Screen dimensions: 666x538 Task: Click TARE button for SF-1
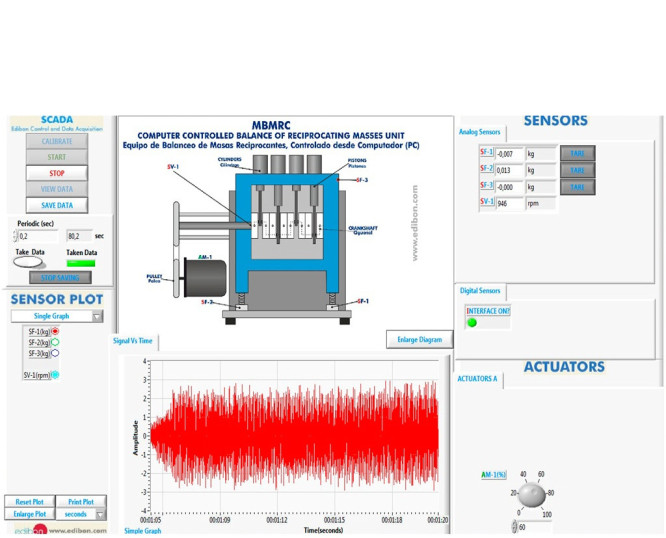point(577,153)
